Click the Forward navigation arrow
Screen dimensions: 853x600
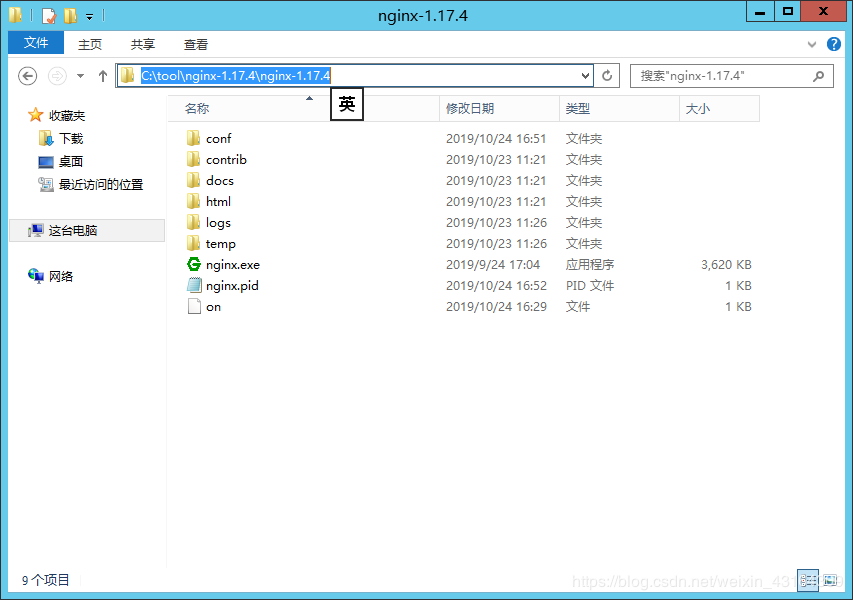click(x=57, y=76)
